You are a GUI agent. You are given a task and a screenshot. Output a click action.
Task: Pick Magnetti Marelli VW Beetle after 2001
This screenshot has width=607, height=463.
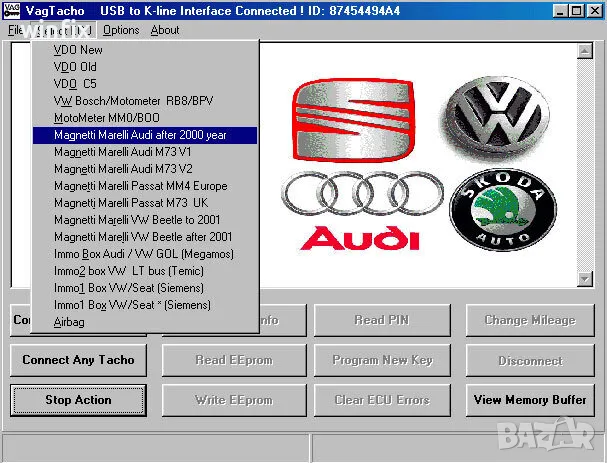145,237
